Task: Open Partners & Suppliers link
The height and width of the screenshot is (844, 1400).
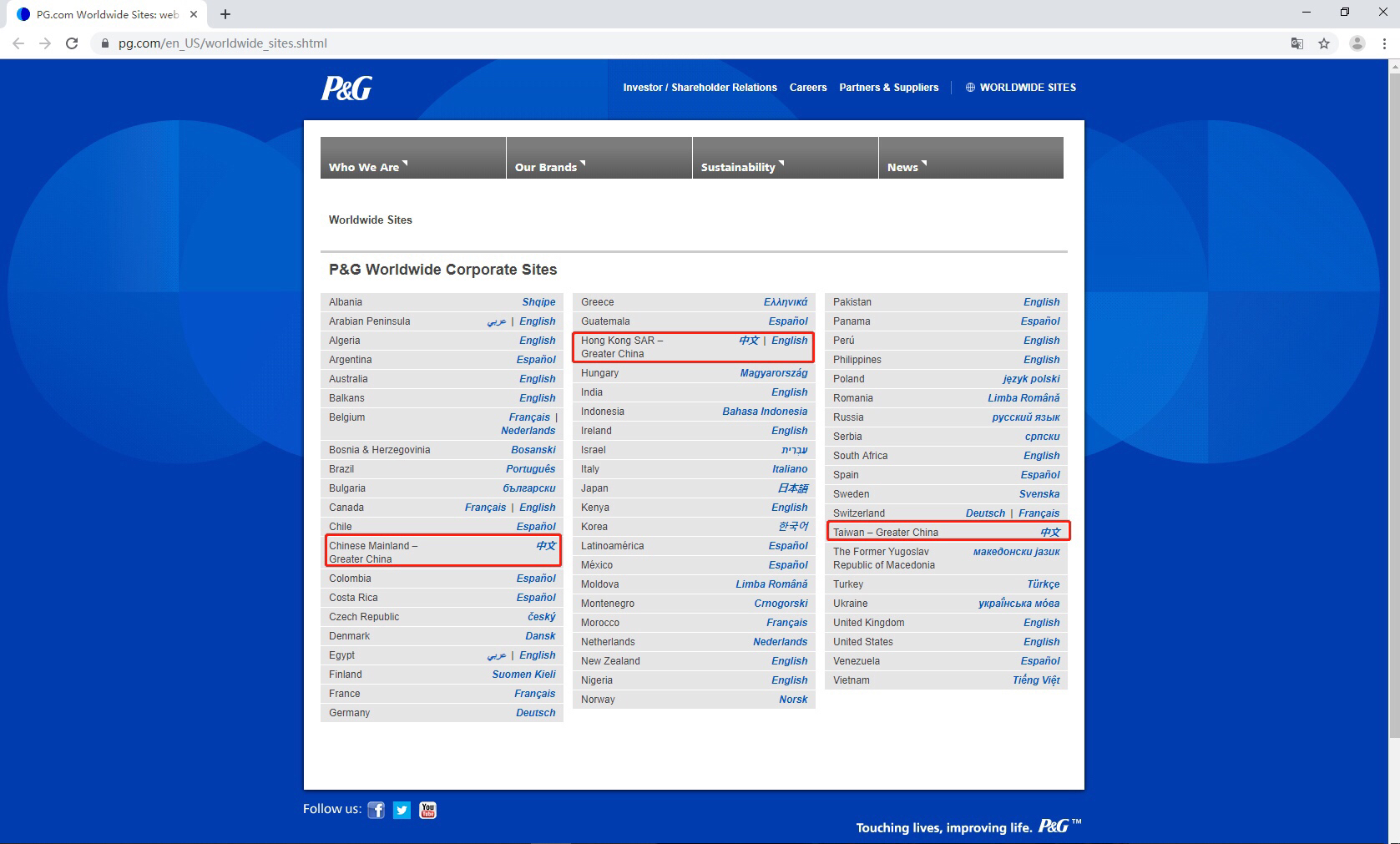Action: [889, 88]
